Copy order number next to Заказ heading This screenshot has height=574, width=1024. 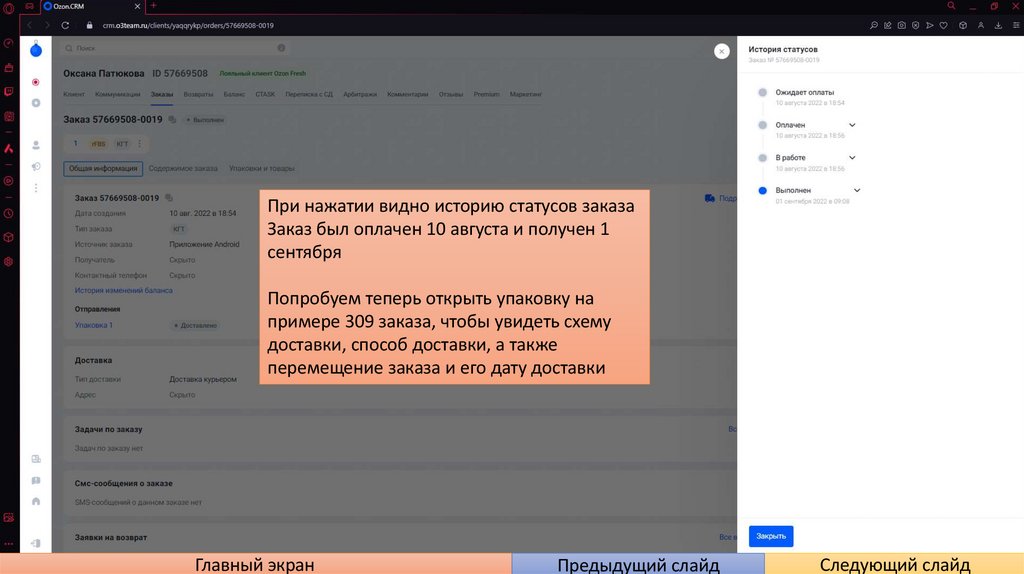pyautogui.click(x=172, y=120)
